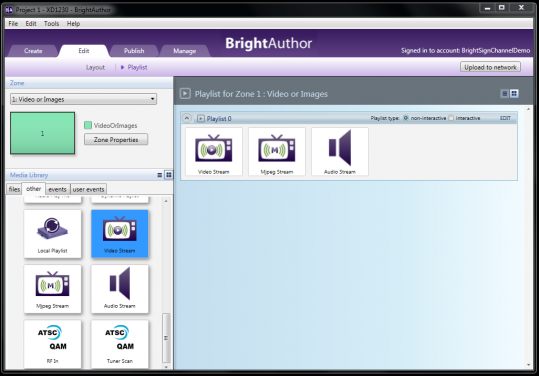Click playlist pane scrollbar up arrow
Image resolution: width=539 pixels, height=376 pixels.
pos(528,109)
